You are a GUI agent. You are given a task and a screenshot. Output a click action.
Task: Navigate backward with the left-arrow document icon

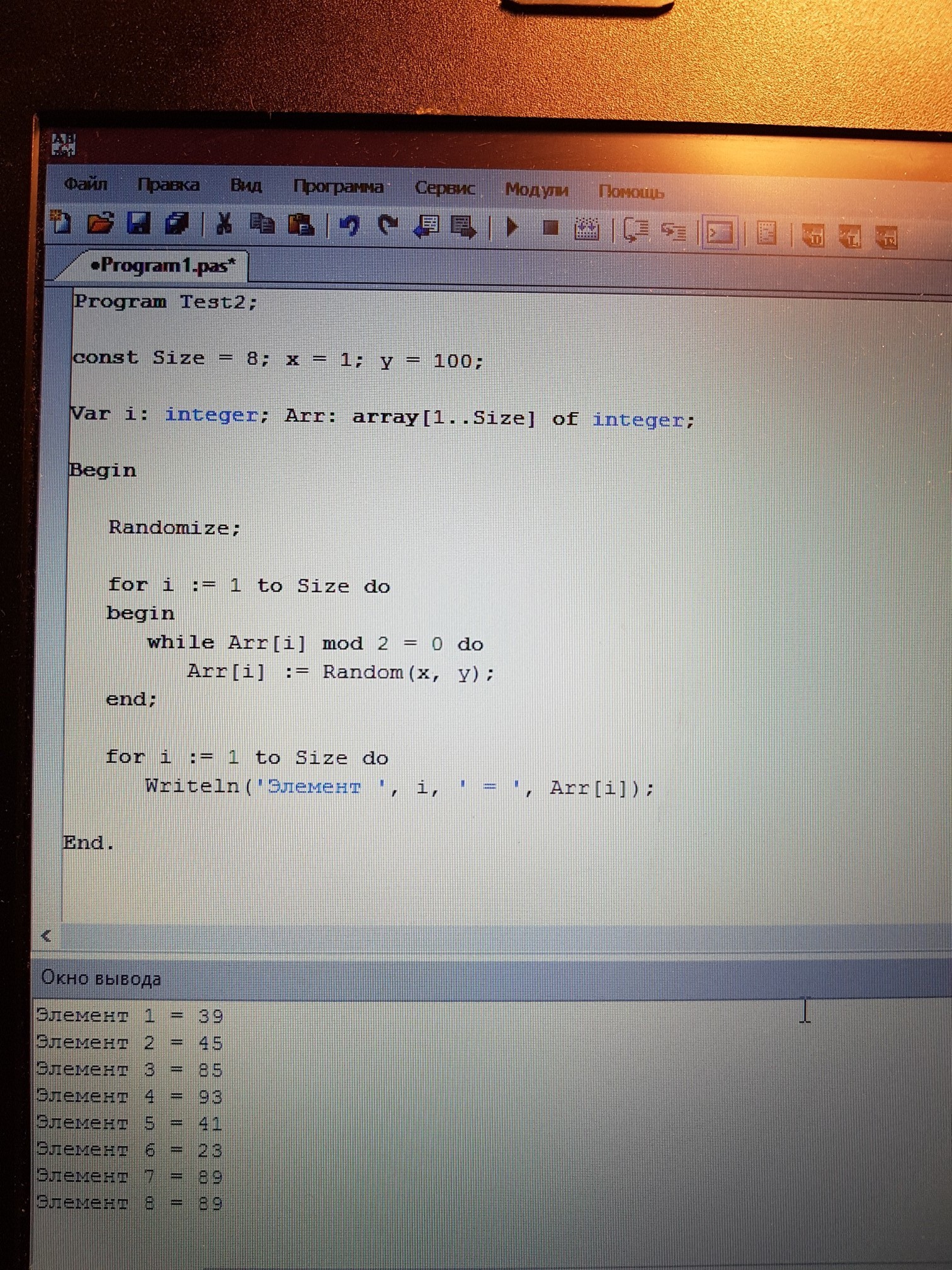coord(426,227)
